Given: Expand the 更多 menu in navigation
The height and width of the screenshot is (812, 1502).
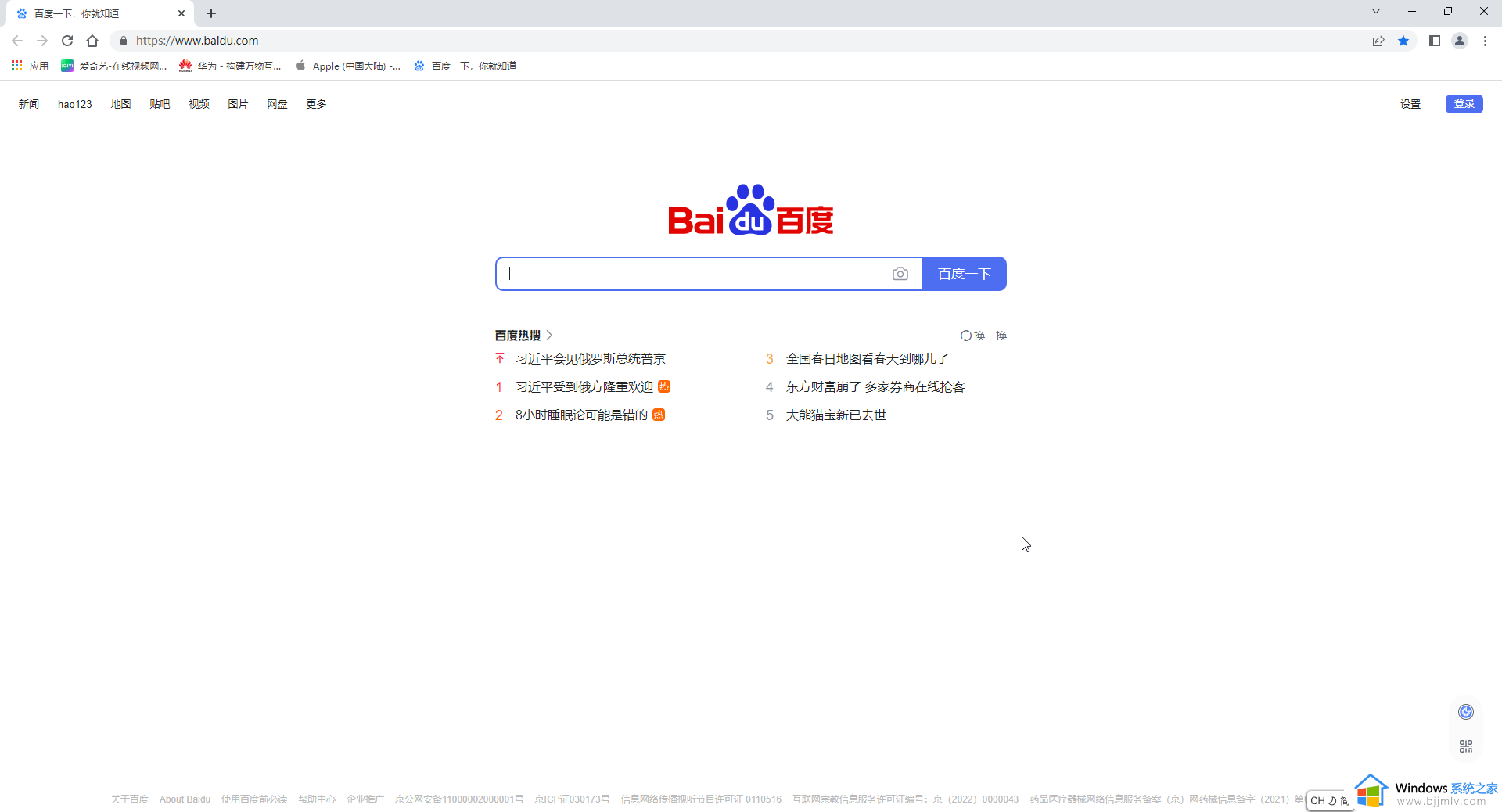Looking at the screenshot, I should [x=316, y=104].
